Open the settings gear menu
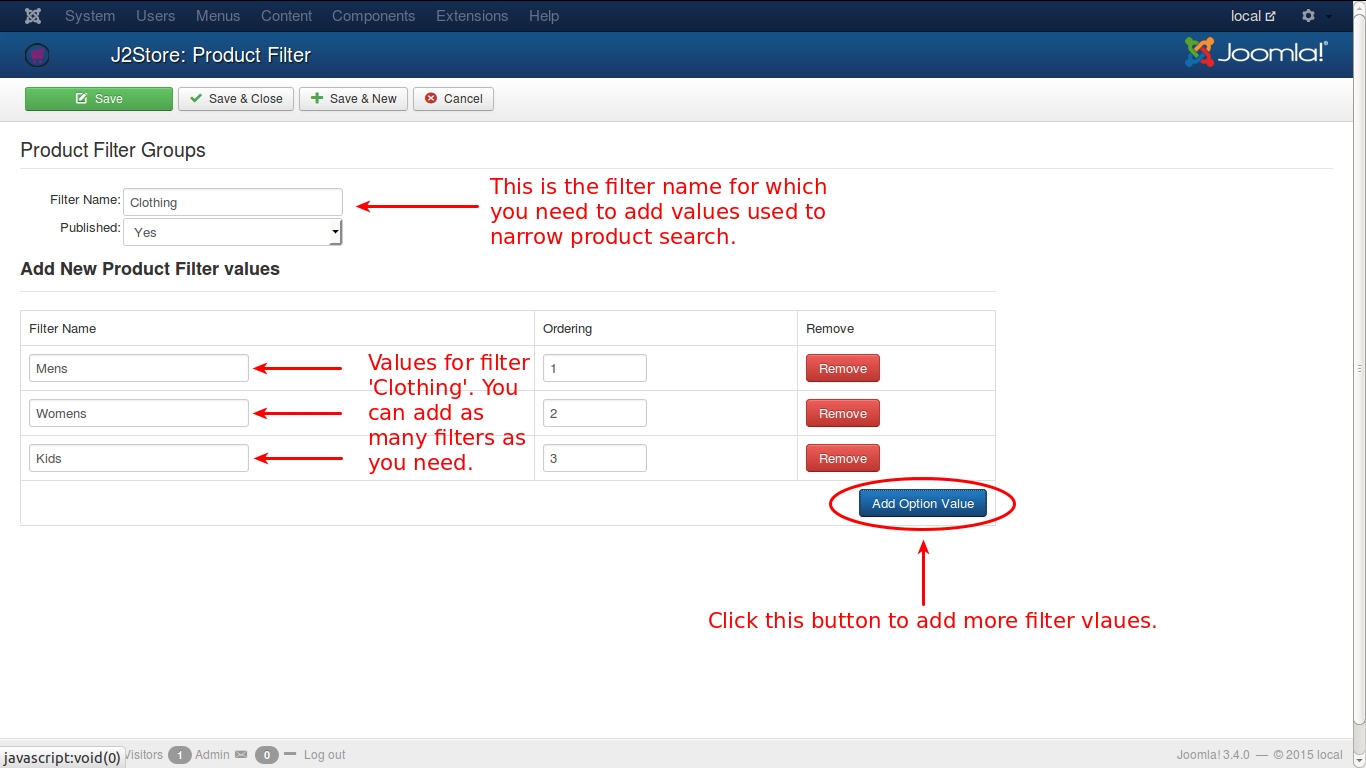Screen dimensions: 1366x768 1308,16
